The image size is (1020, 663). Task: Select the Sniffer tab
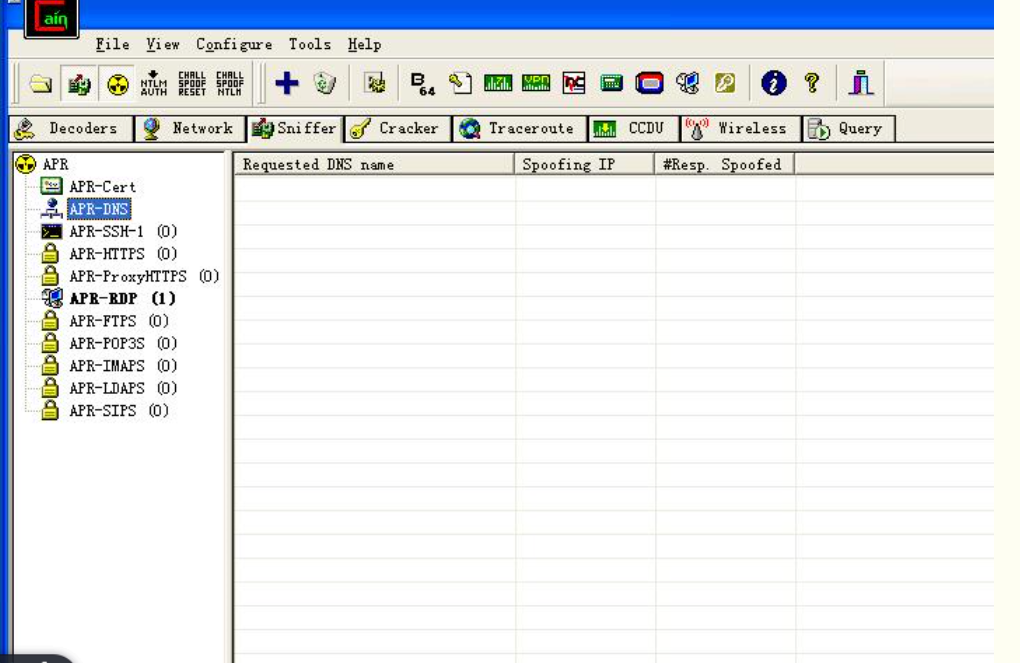click(x=295, y=129)
